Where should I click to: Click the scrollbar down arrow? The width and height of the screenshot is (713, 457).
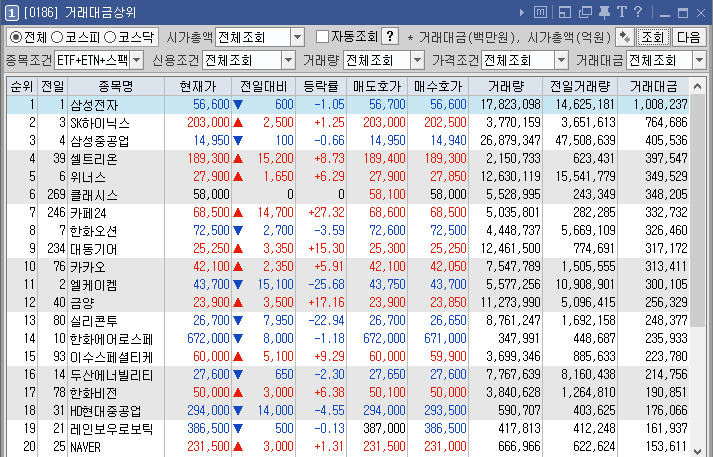pos(697,450)
